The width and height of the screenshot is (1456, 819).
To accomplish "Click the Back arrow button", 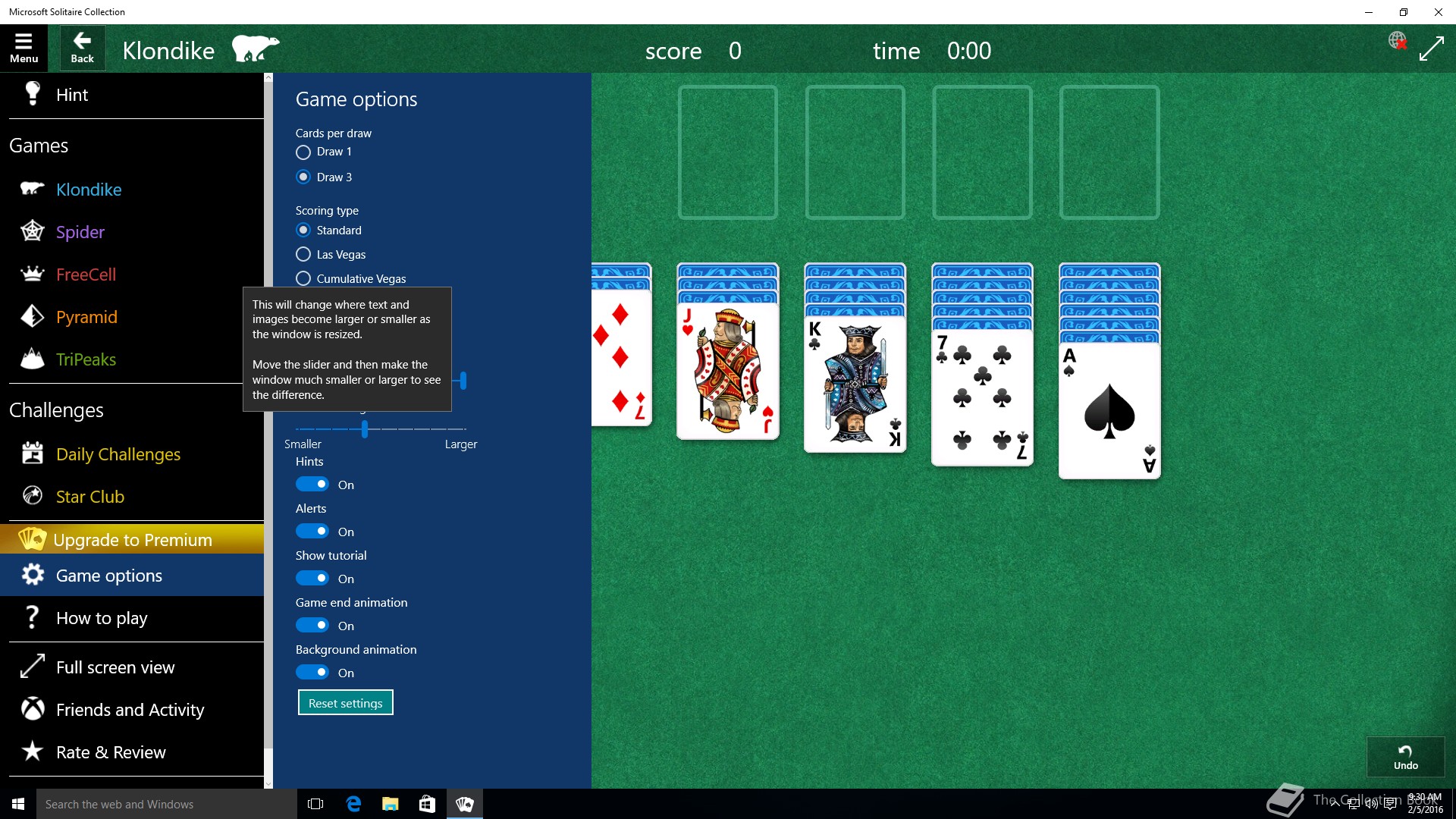I will coord(82,48).
